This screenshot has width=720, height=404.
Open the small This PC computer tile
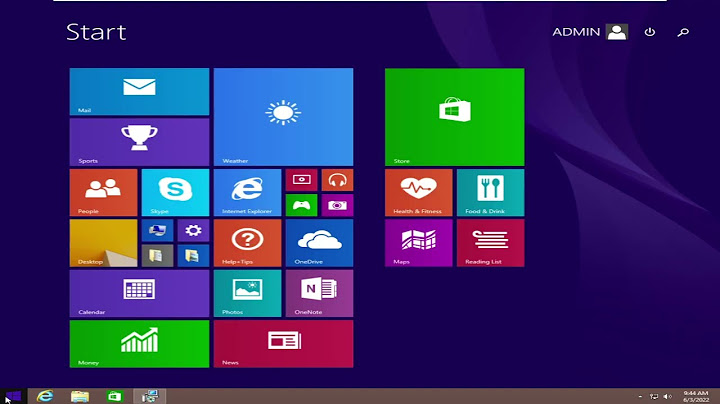[158, 230]
